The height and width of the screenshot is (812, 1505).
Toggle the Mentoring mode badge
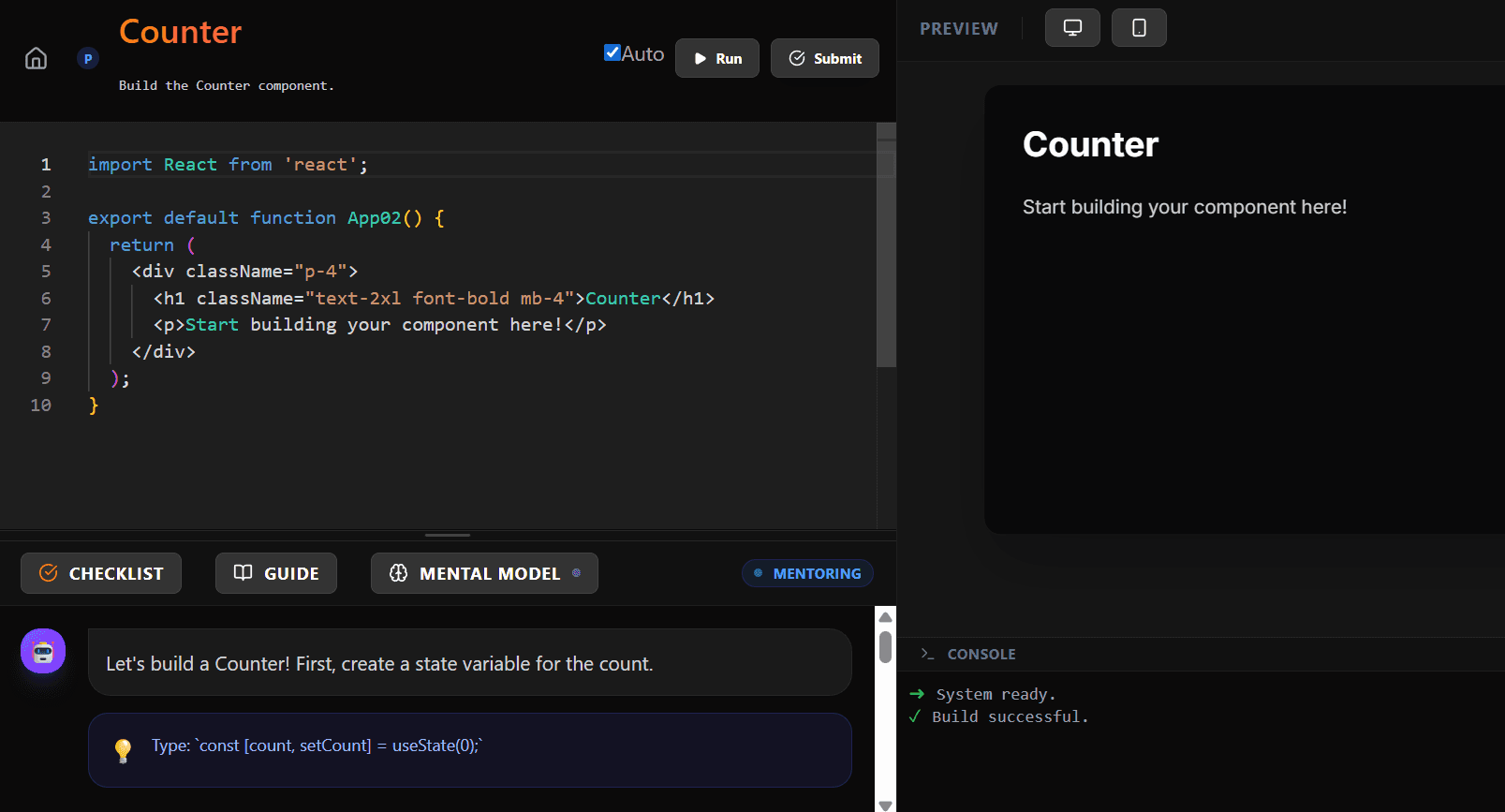807,573
